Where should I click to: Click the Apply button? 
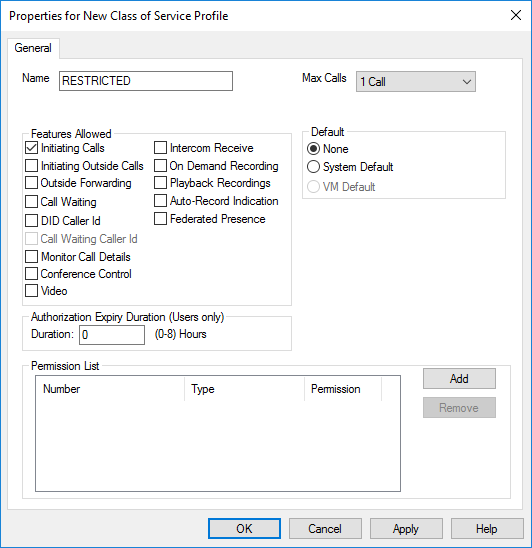tap(406, 528)
